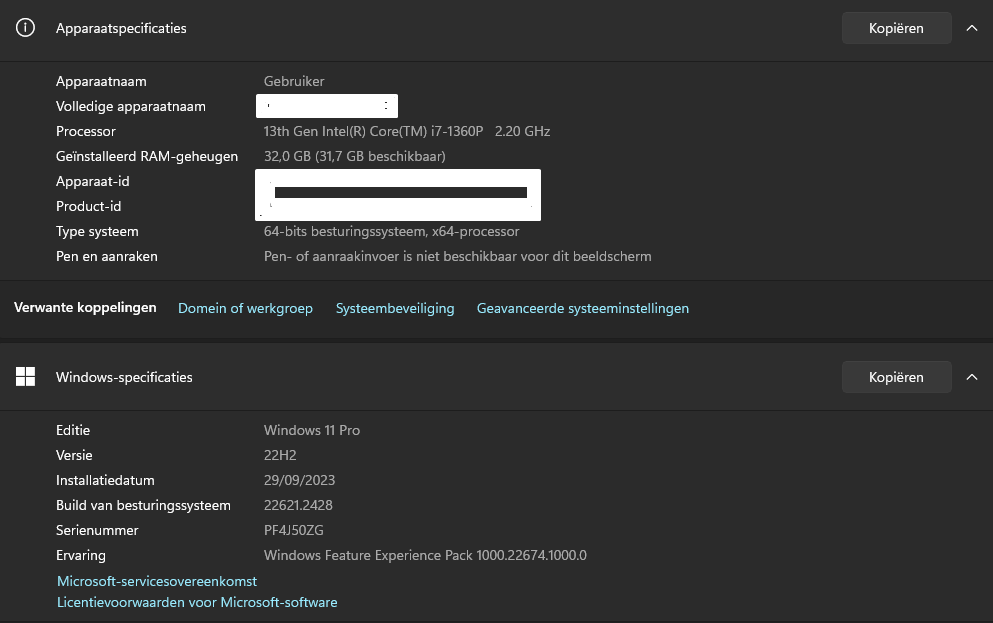
Task: Click the Windows-specificaties heading text
Action: click(x=124, y=377)
